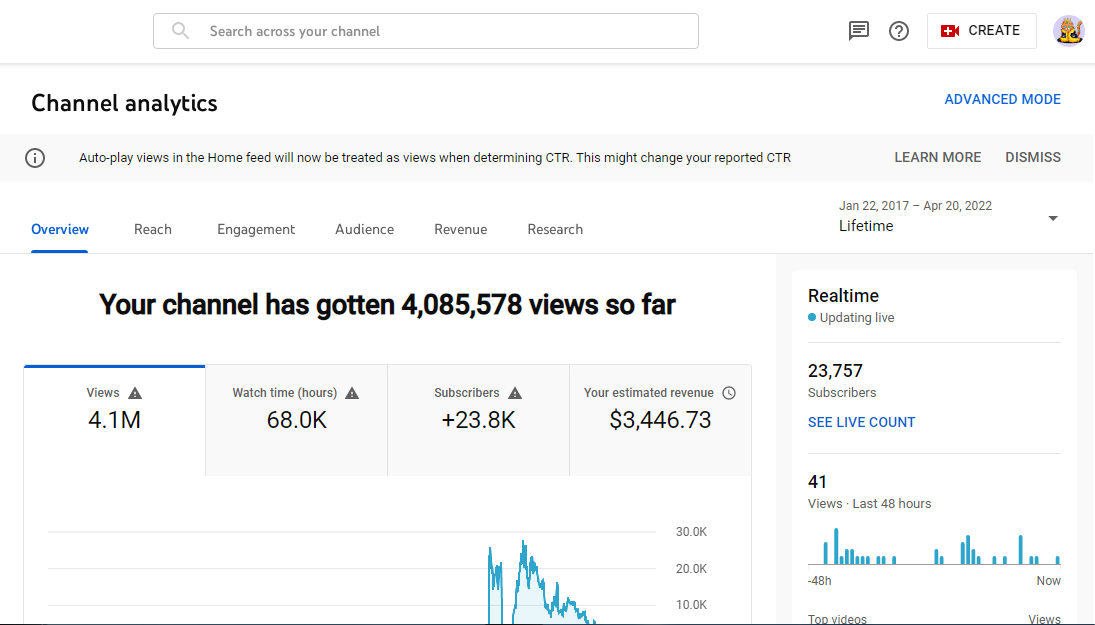Click the warning triangle next to Watch time
1095x625 pixels.
pos(352,393)
